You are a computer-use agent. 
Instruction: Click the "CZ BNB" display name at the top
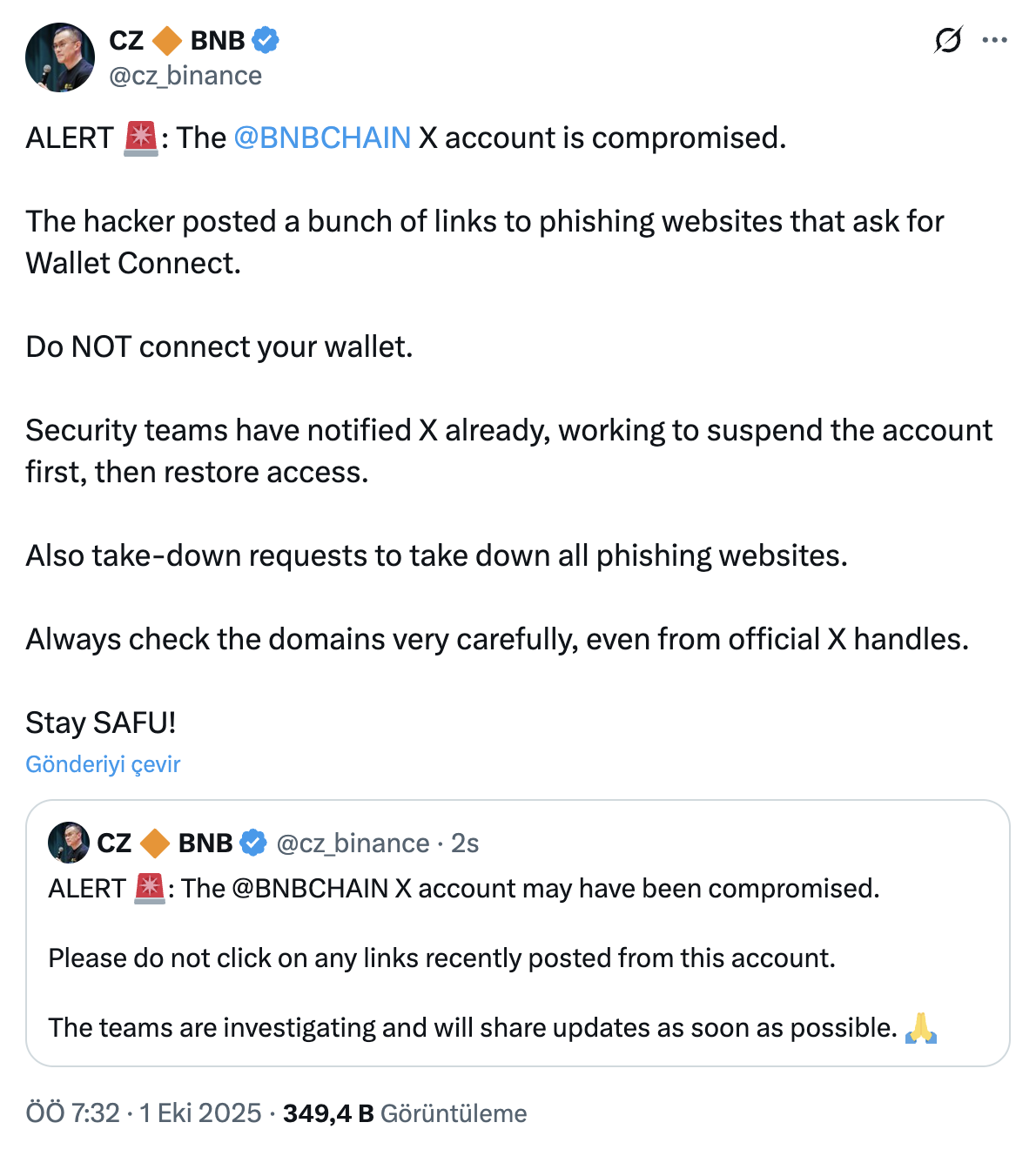click(177, 40)
